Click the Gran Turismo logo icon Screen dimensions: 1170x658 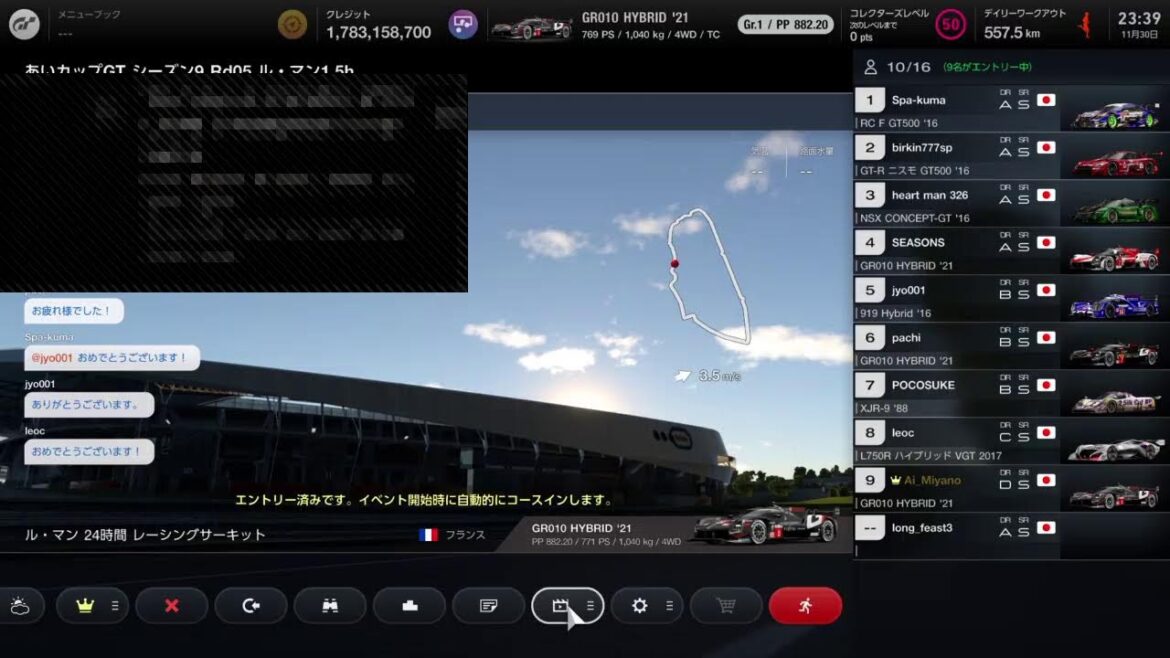pos(24,25)
